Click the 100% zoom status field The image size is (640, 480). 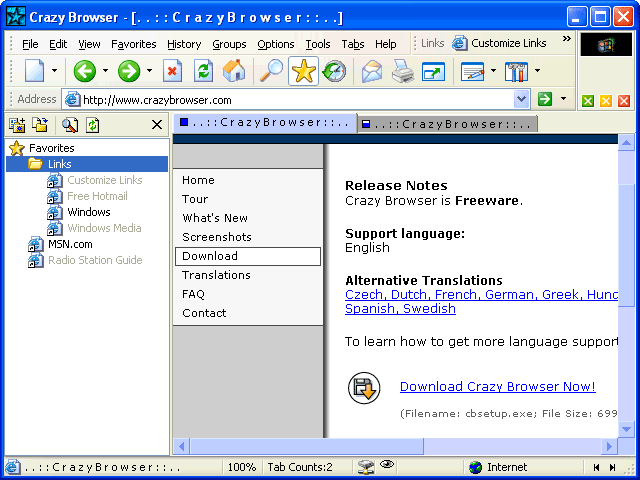tap(242, 467)
